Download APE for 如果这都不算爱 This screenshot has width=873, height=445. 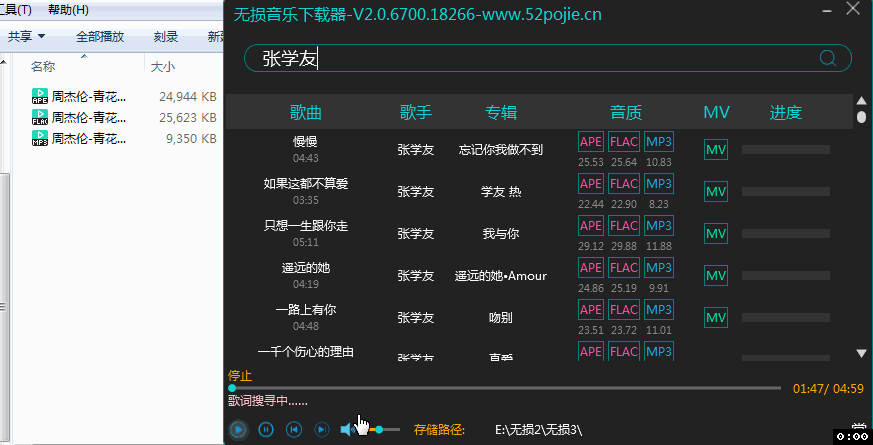tap(591, 184)
